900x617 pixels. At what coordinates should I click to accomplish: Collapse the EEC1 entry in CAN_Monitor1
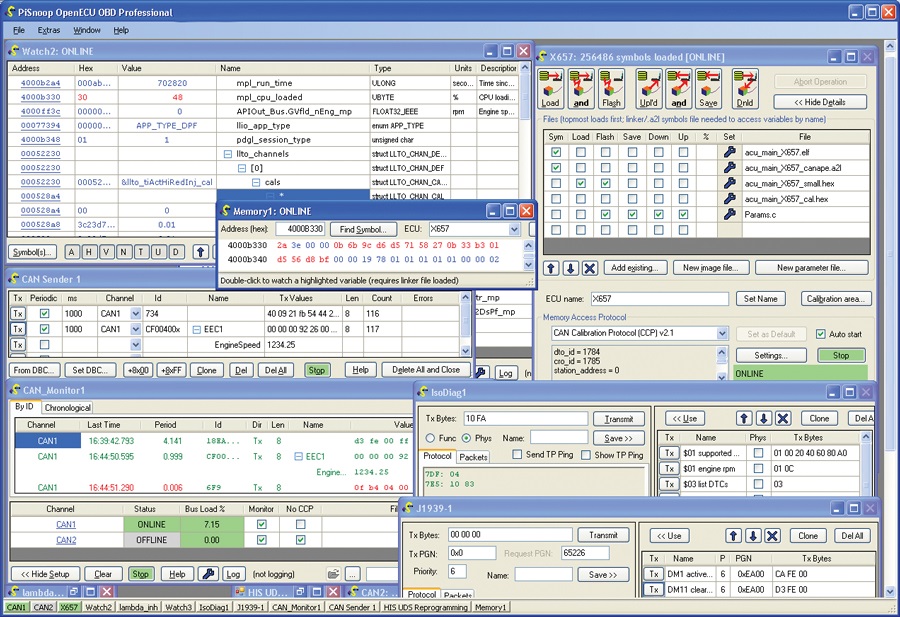[x=298, y=456]
